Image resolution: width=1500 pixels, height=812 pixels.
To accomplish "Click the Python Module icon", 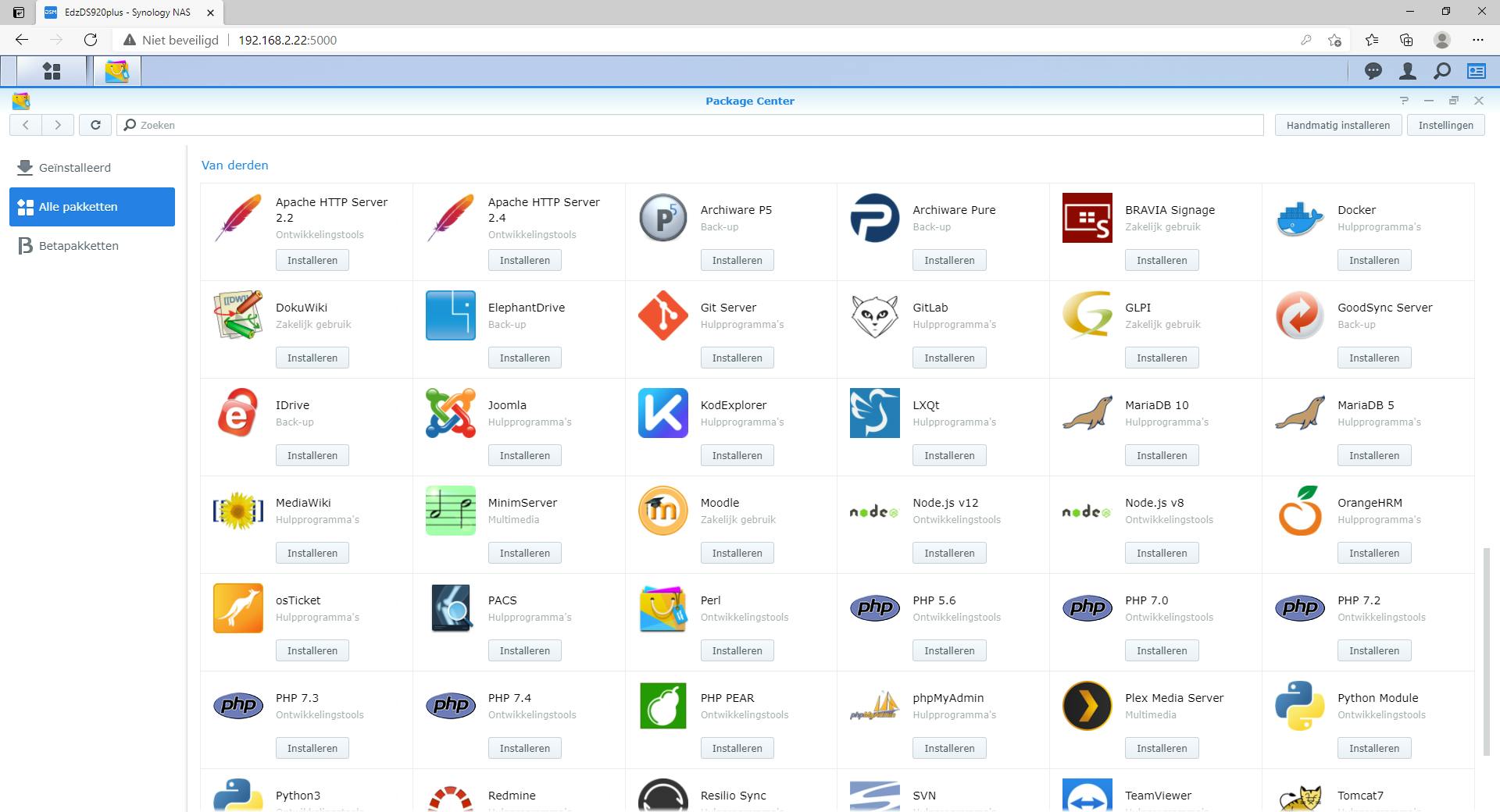I will point(1299,706).
